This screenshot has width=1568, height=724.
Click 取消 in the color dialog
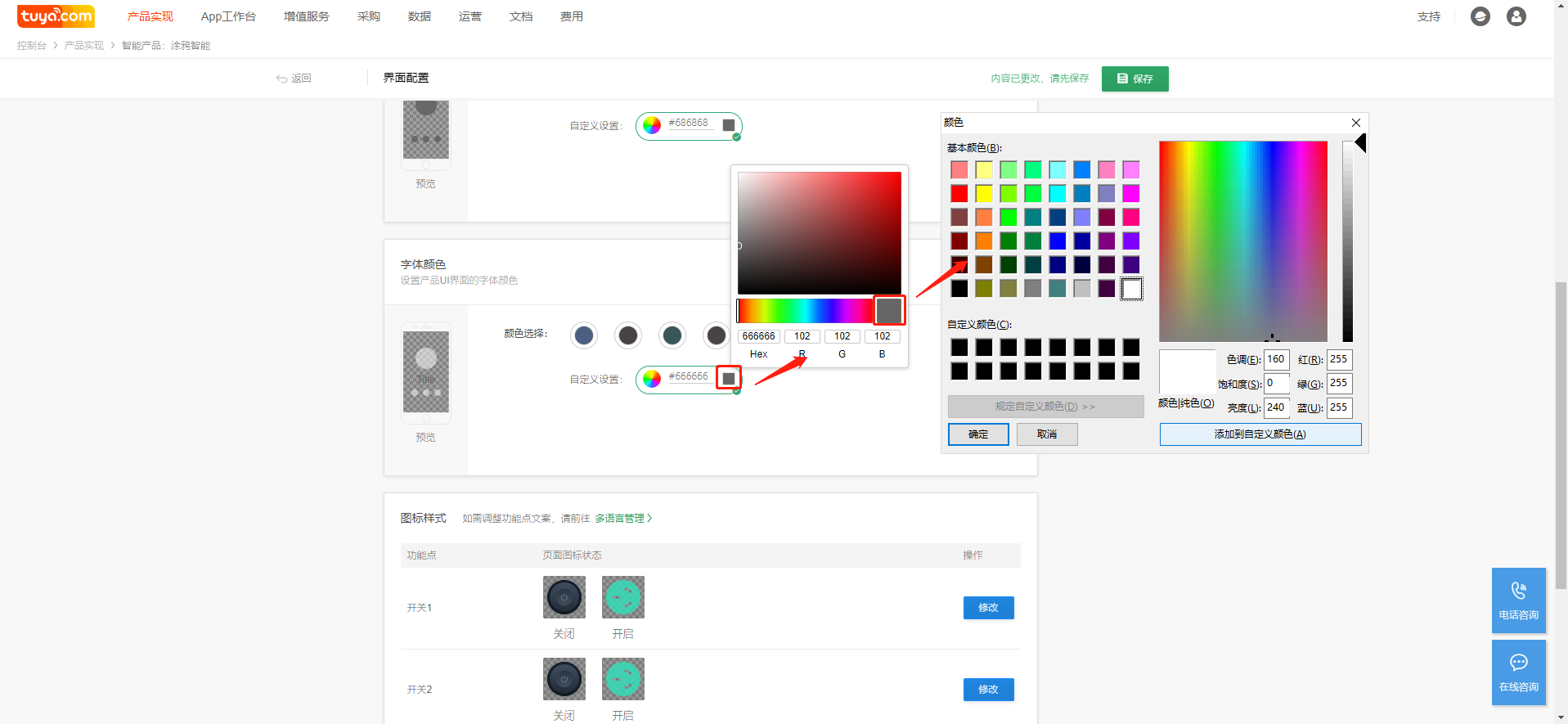[x=1047, y=434]
